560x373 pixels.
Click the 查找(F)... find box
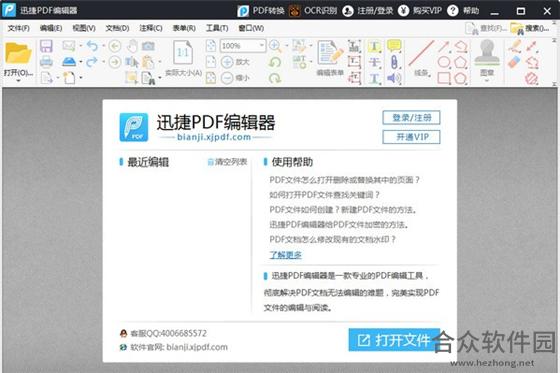pos(486,28)
